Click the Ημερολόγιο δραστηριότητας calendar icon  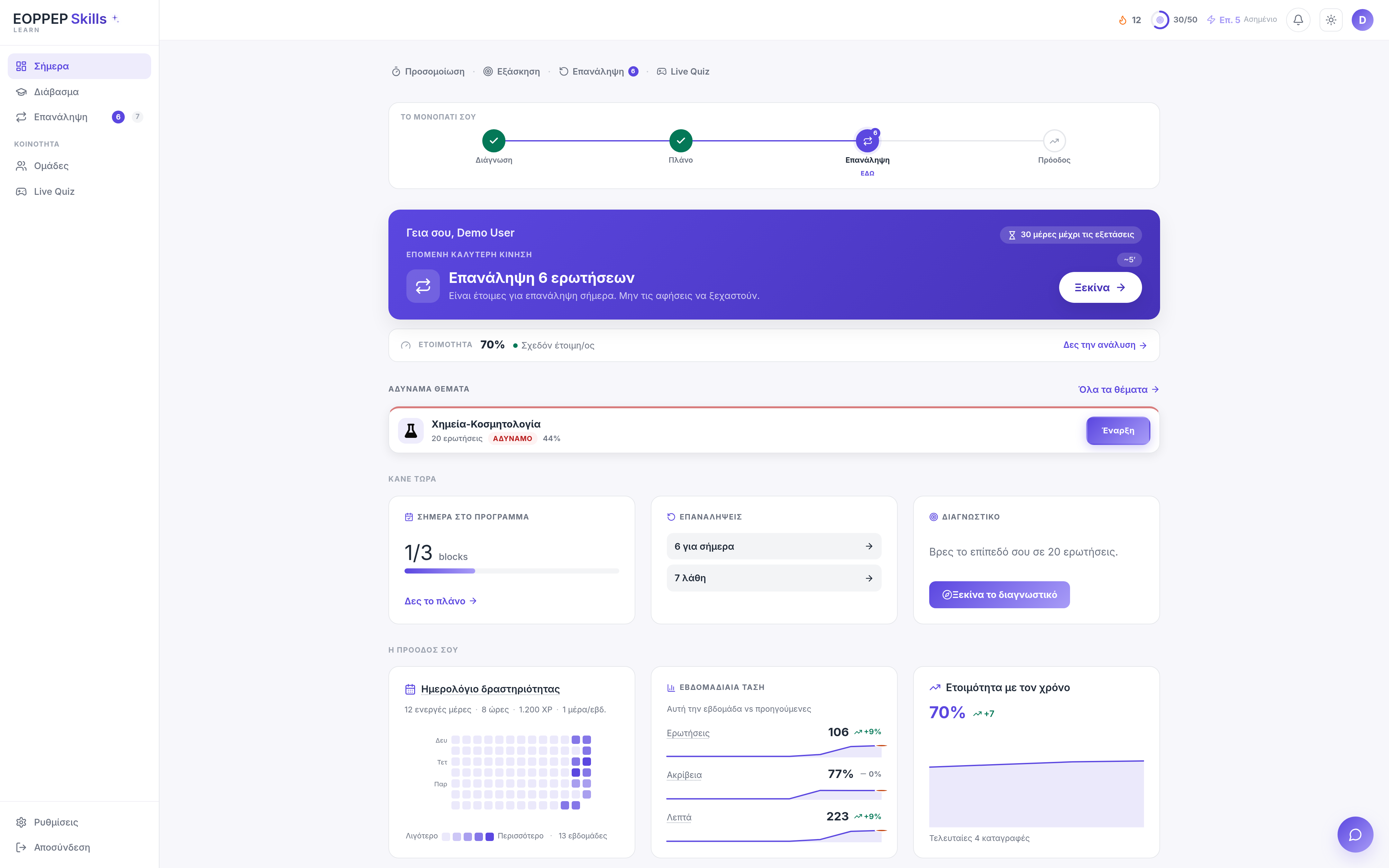[410, 690]
